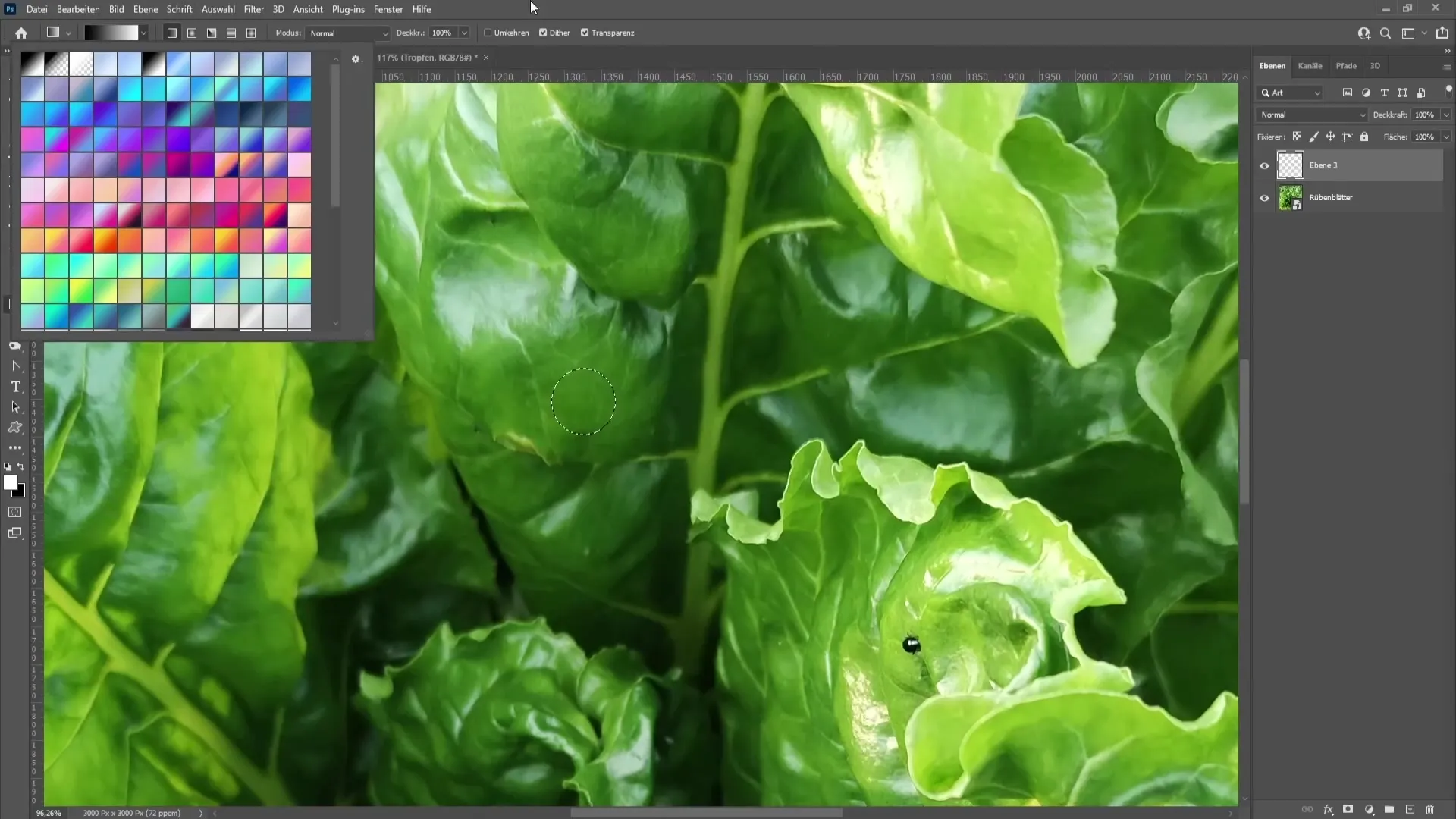Select the radial gradient type icon
1456x819 pixels.
point(192,33)
